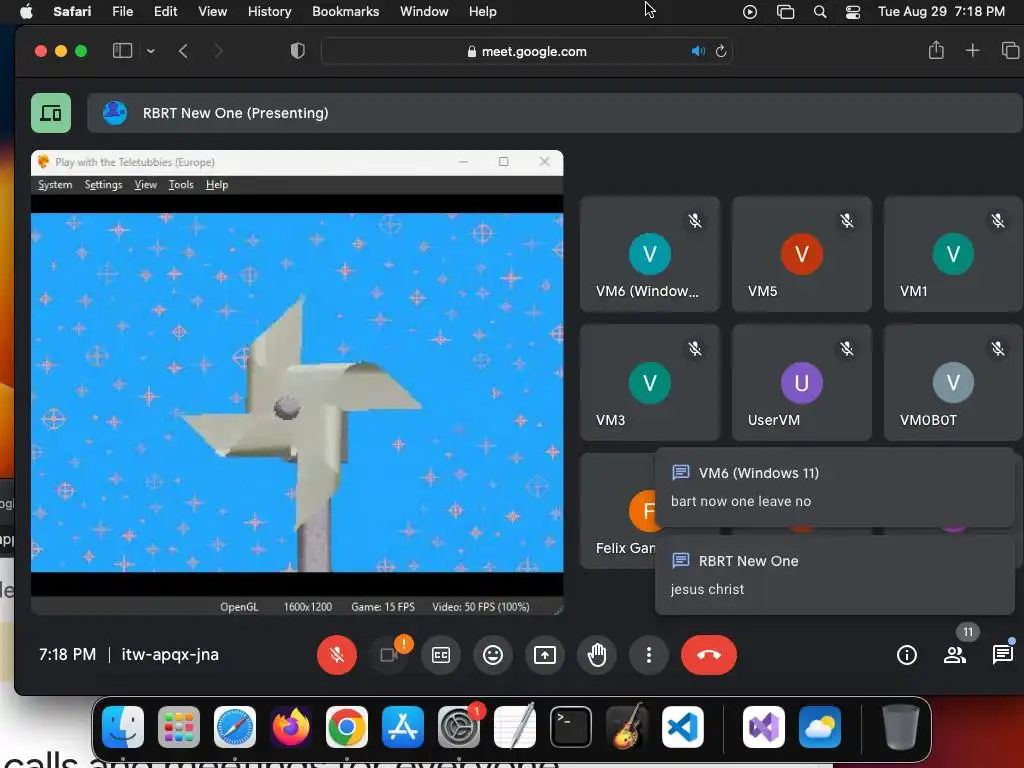The image size is (1024, 768).
Task: Open meeting details info icon
Action: point(906,654)
